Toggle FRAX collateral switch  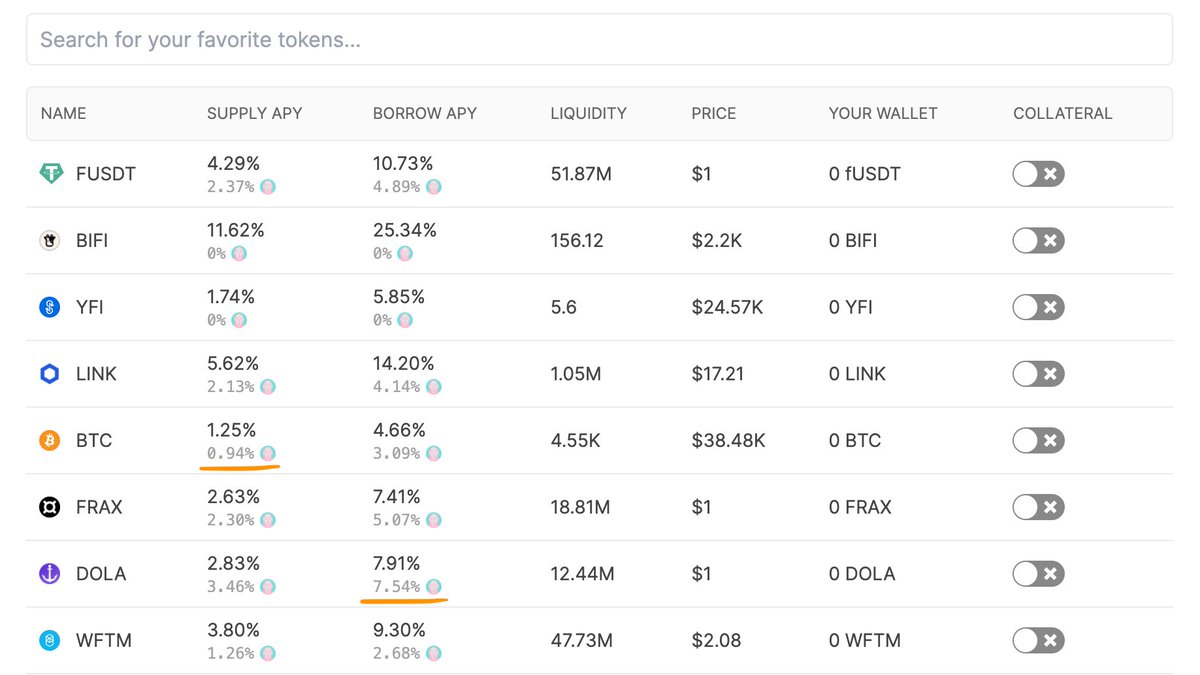(1038, 507)
